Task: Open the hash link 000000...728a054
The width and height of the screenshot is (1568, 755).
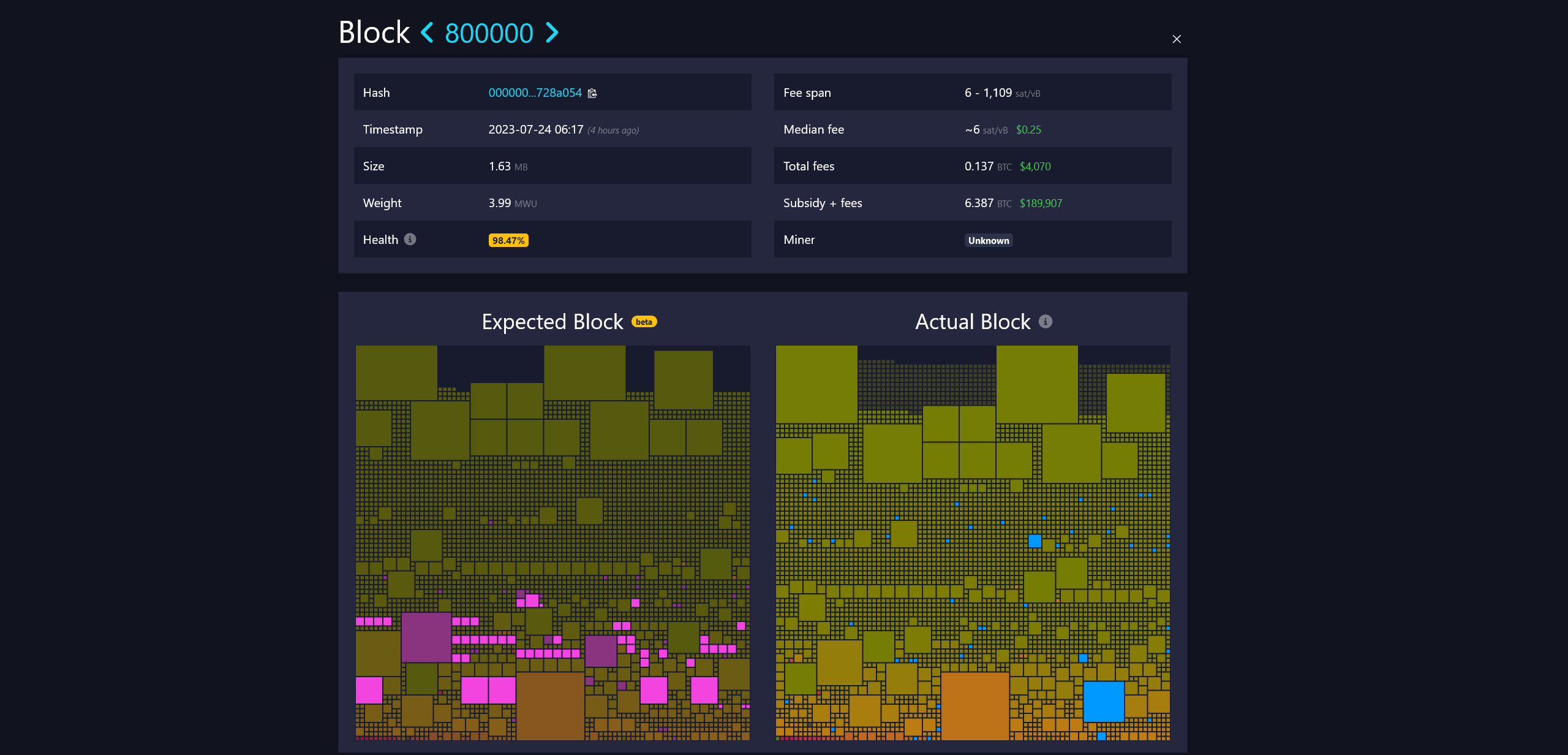Action: click(535, 93)
